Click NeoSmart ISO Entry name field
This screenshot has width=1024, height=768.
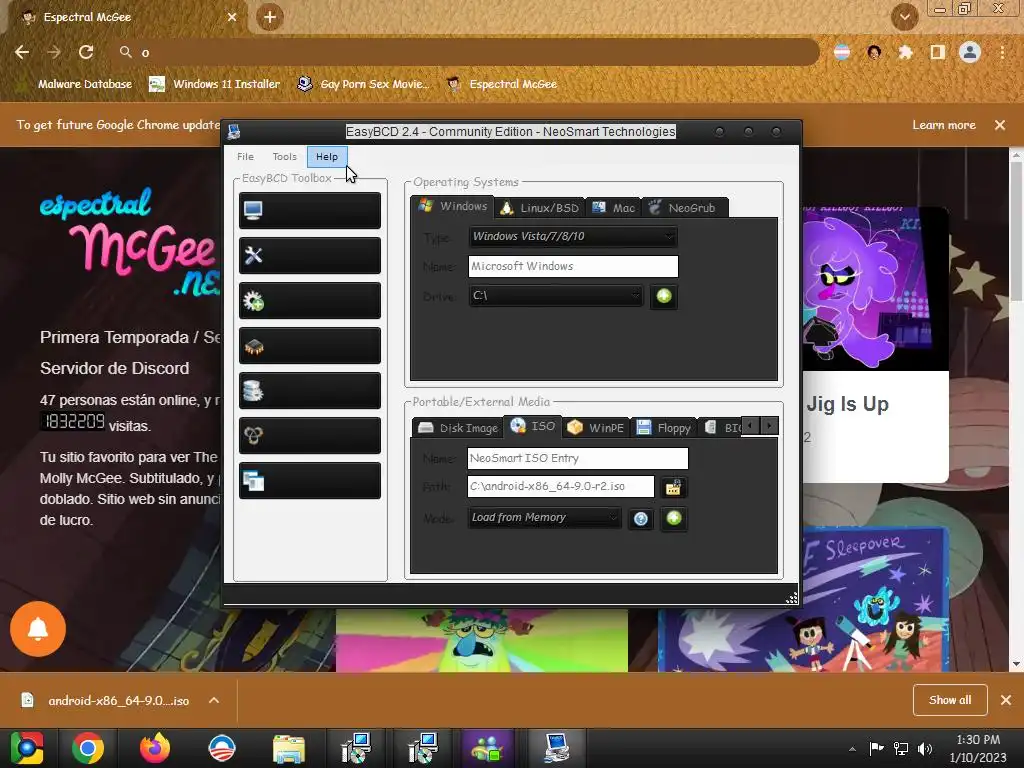click(x=578, y=458)
